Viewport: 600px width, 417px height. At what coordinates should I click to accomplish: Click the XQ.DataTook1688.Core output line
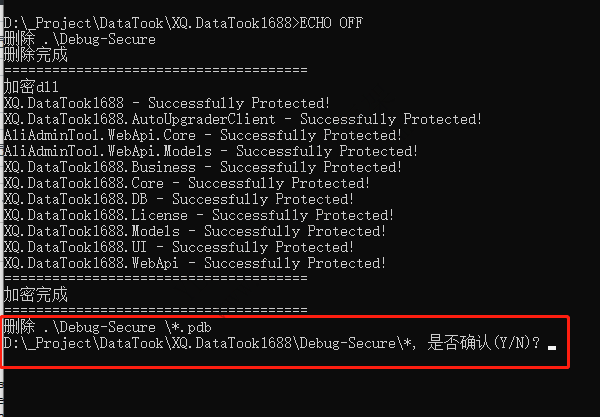187,183
